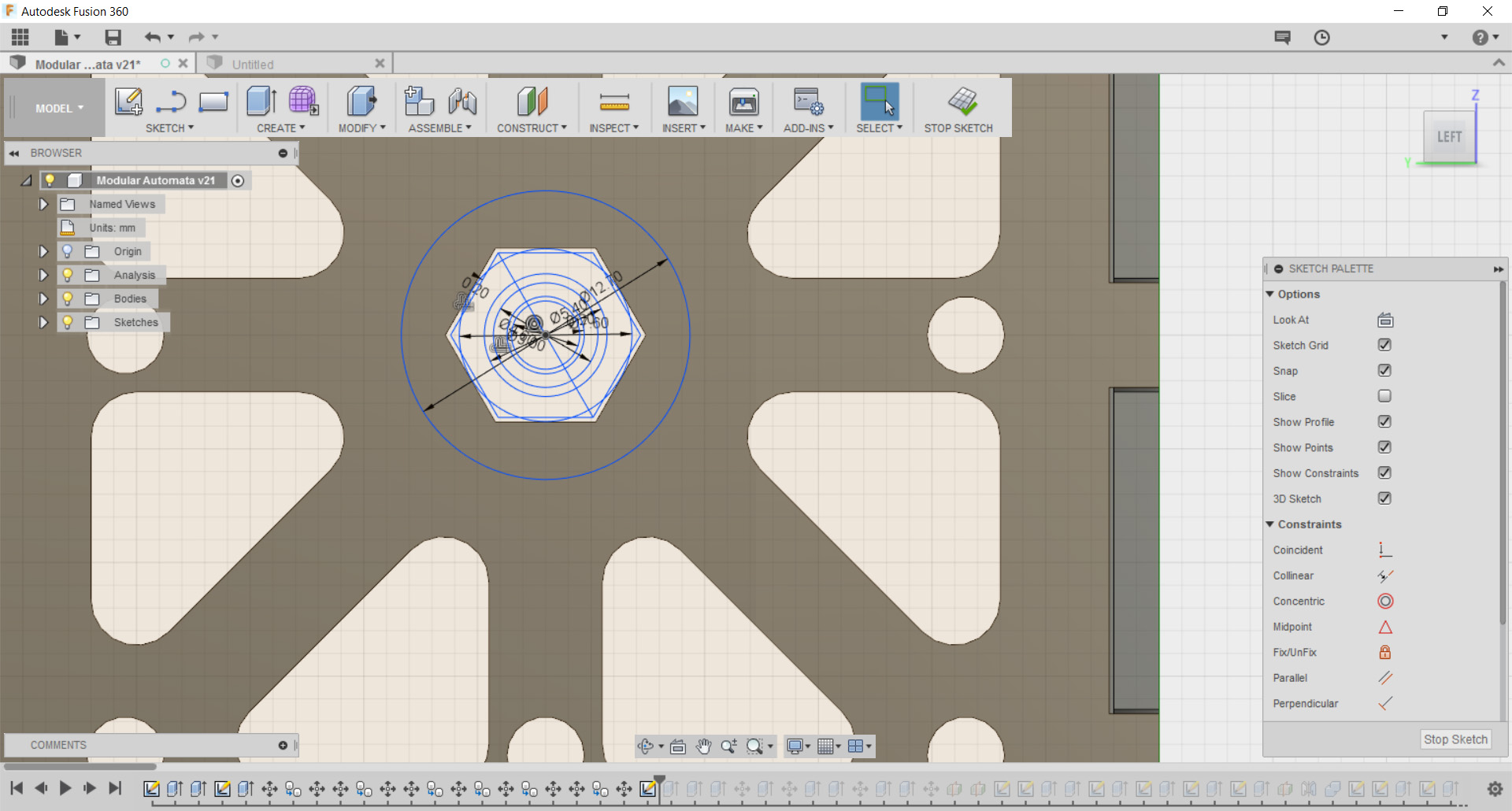Viewport: 1512px width, 811px height.
Task: Toggle visibility bulb for Bodies folder
Action: click(x=68, y=298)
